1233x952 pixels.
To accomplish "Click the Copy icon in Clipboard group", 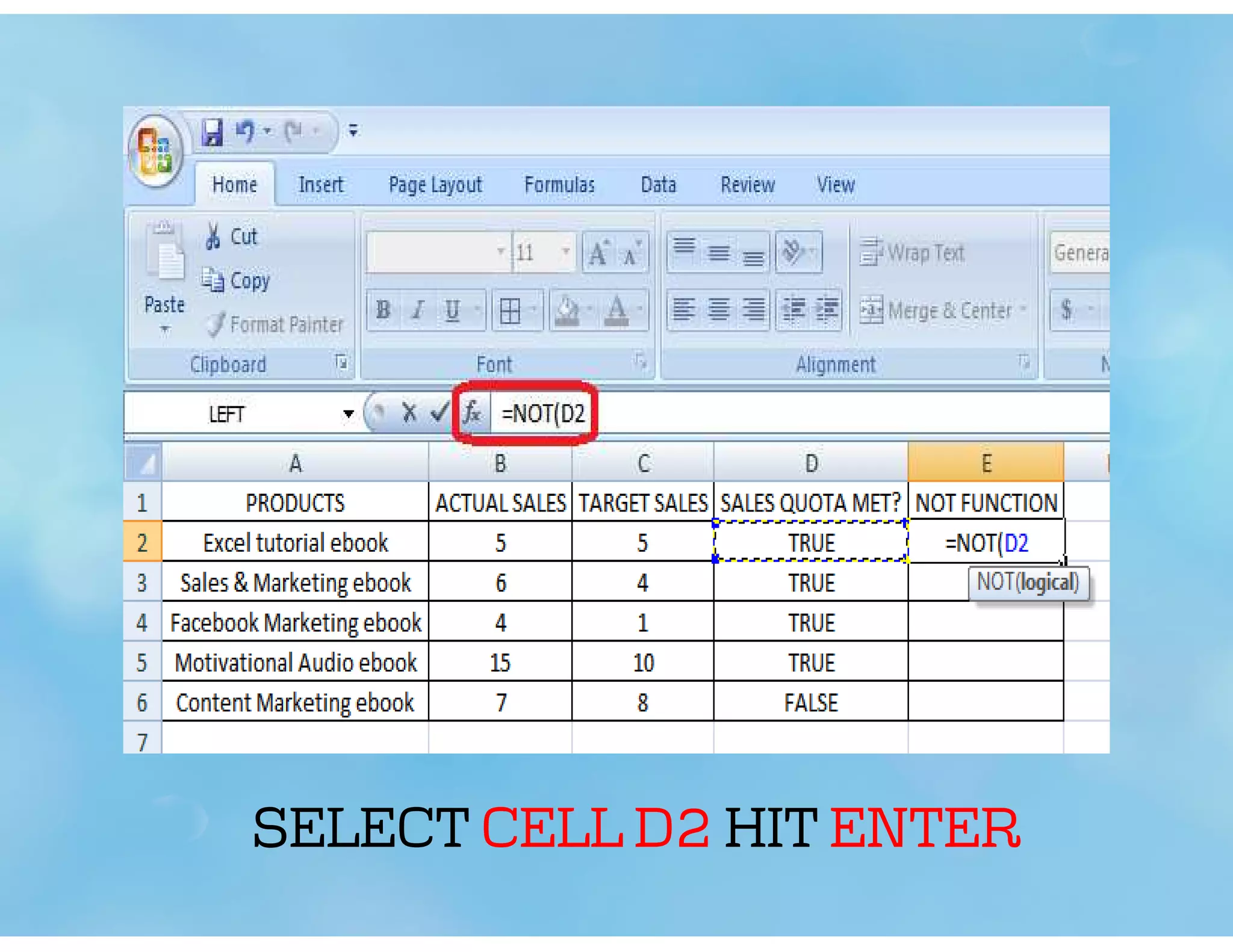I will click(x=213, y=280).
